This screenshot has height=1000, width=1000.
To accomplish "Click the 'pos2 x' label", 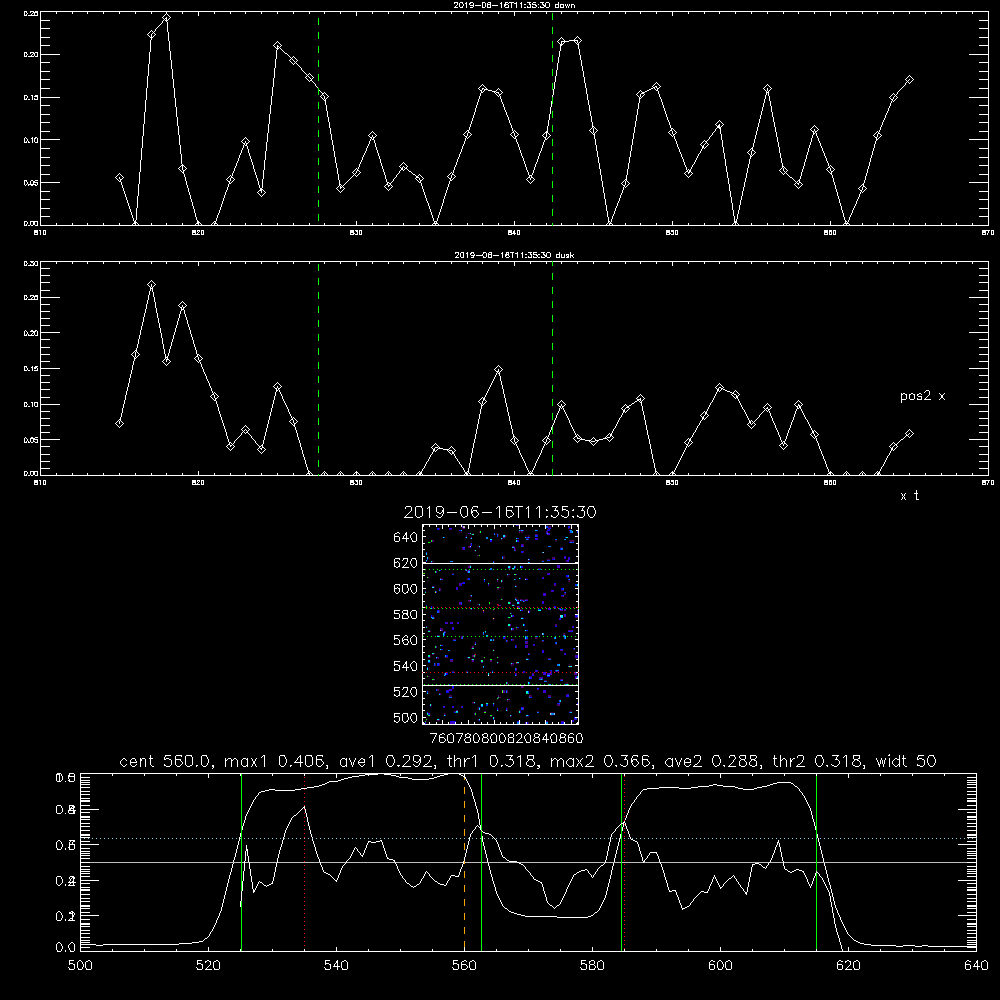I will point(922,396).
